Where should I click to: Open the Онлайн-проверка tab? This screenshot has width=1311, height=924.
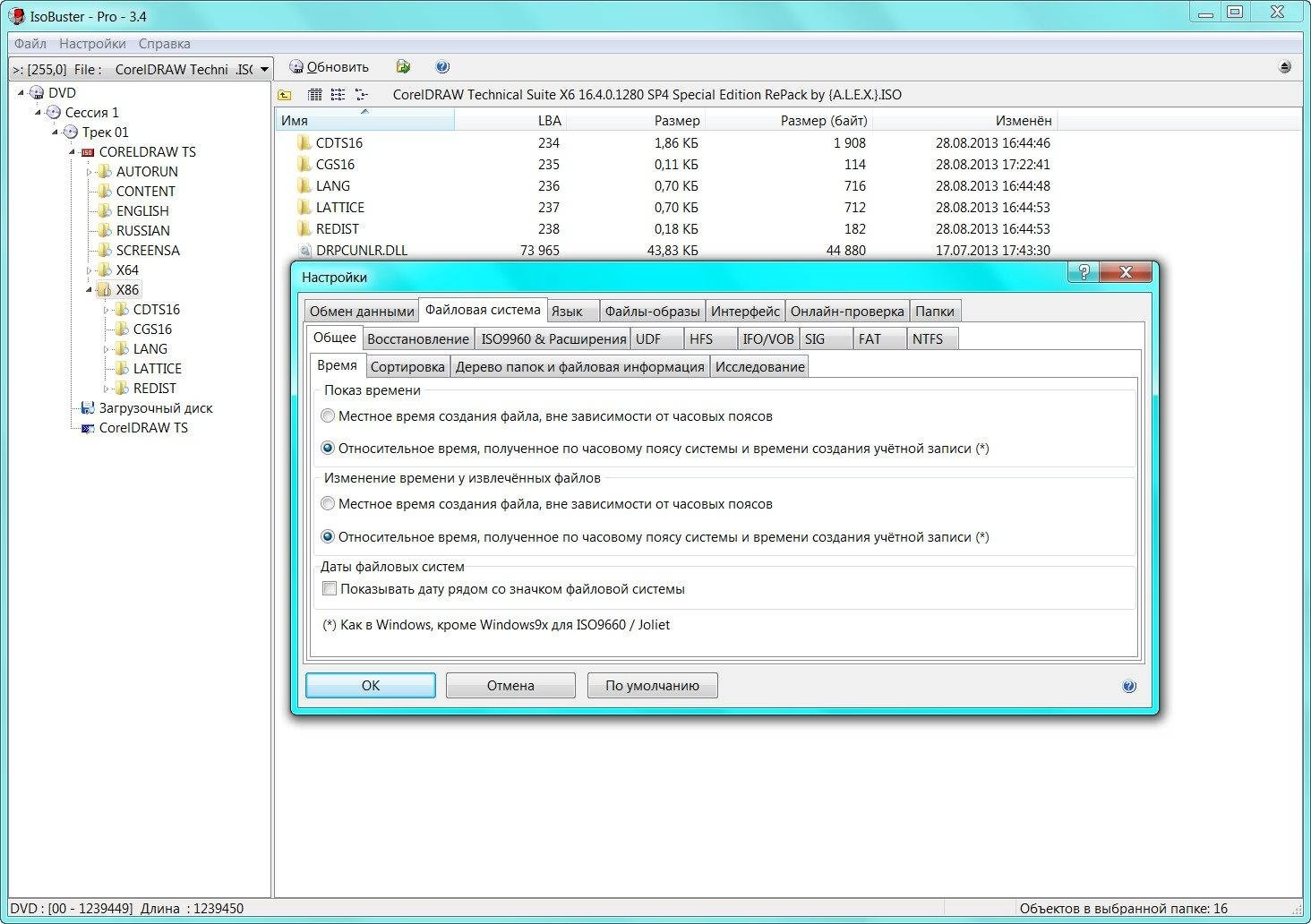click(x=847, y=312)
